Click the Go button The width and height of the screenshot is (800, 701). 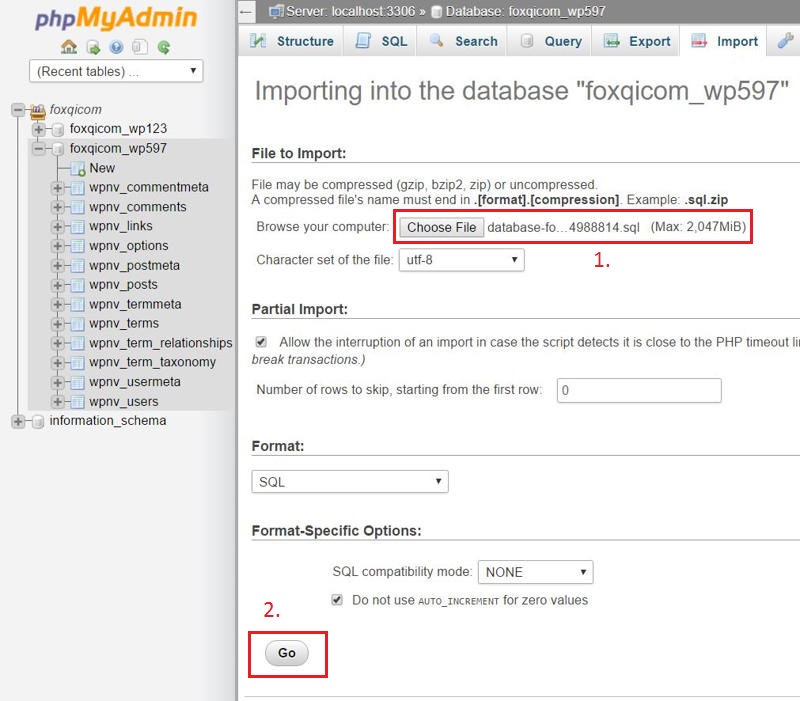pos(287,652)
